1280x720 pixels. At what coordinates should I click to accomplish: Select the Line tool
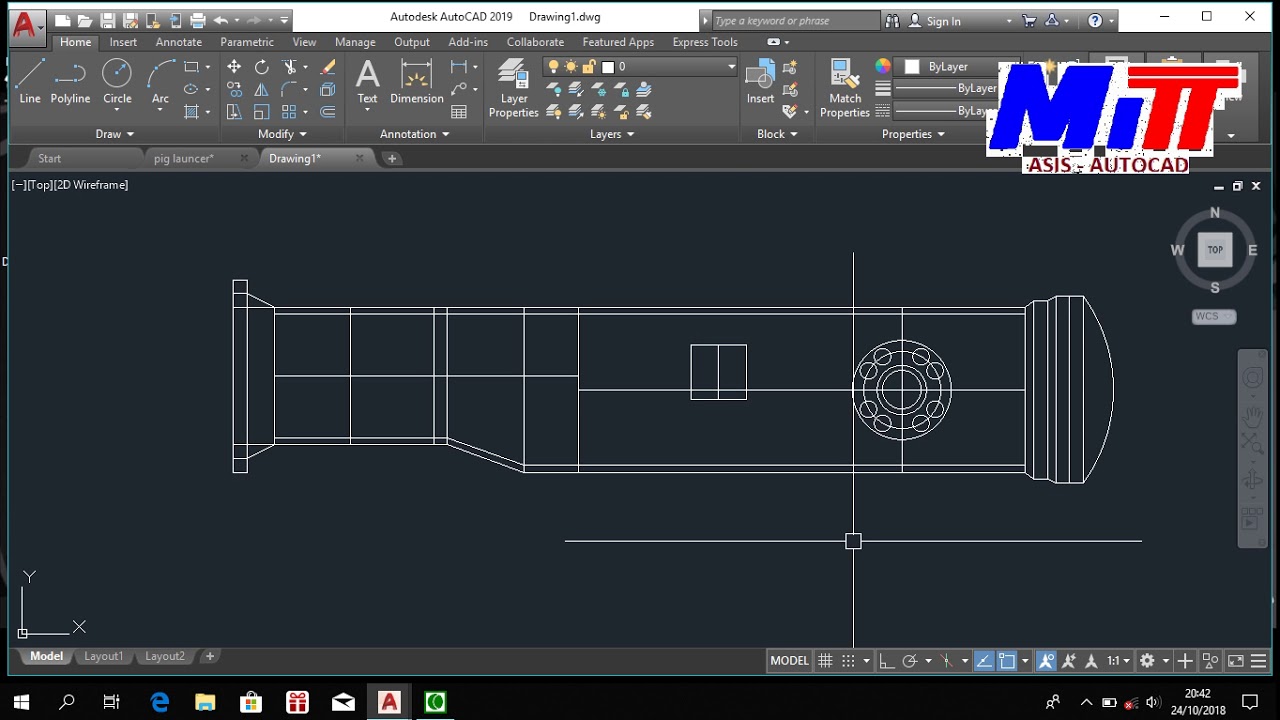[x=30, y=81]
